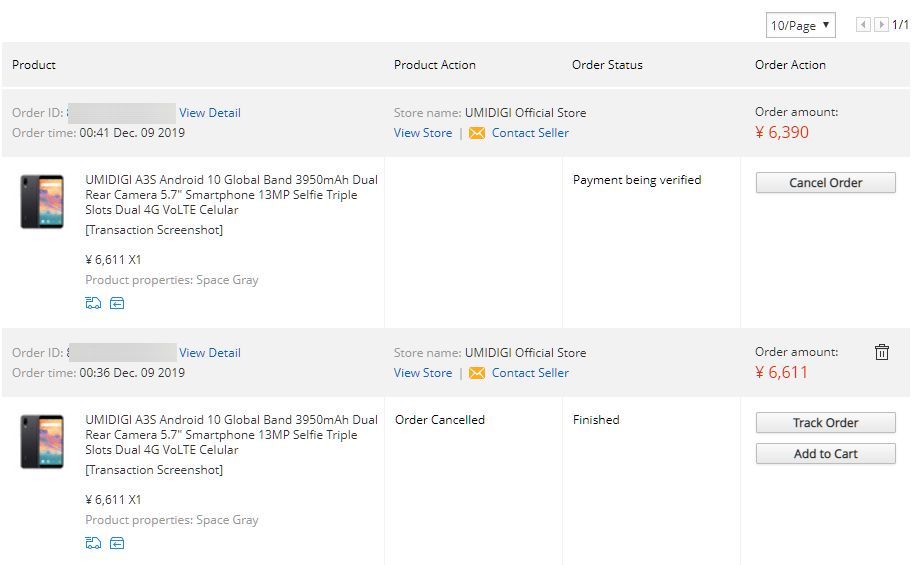Click the second product's phone thumbnail
916x565 pixels.
42,442
